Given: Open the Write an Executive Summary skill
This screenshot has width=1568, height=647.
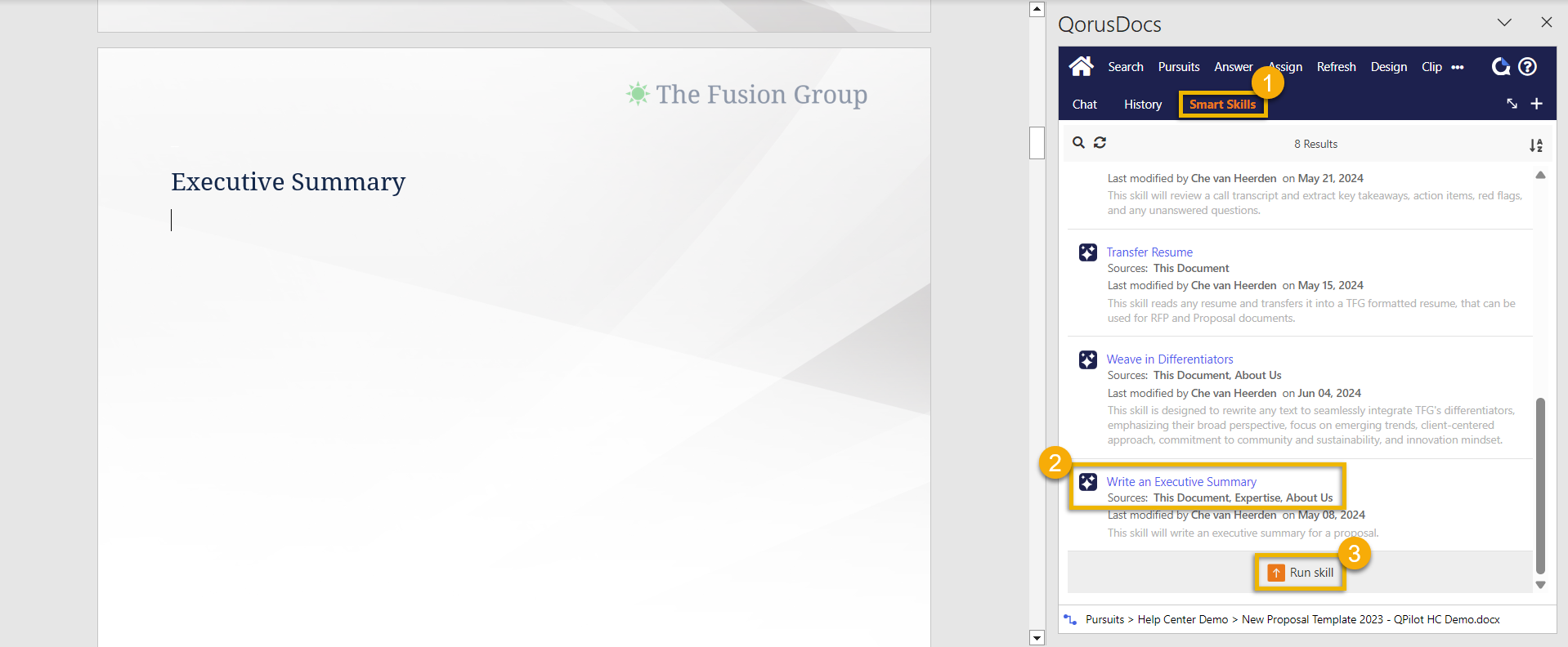Looking at the screenshot, I should click(x=1180, y=482).
